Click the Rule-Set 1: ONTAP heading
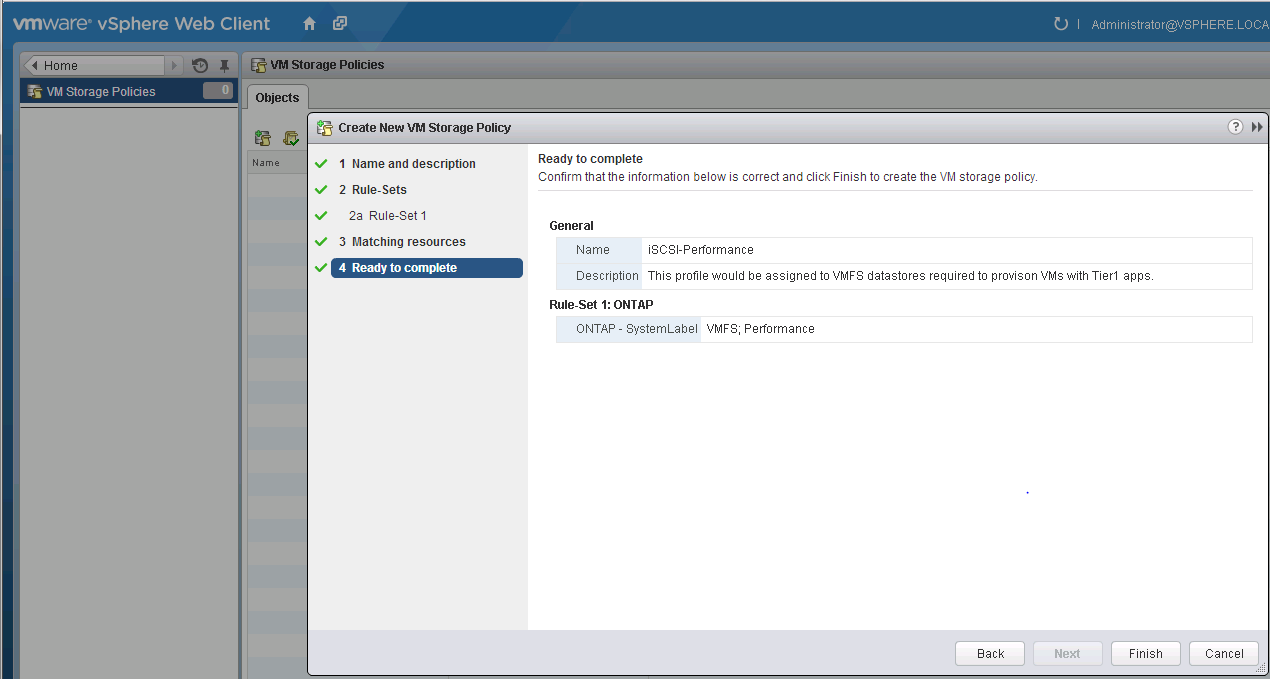This screenshot has height=679, width=1270. click(x=601, y=304)
